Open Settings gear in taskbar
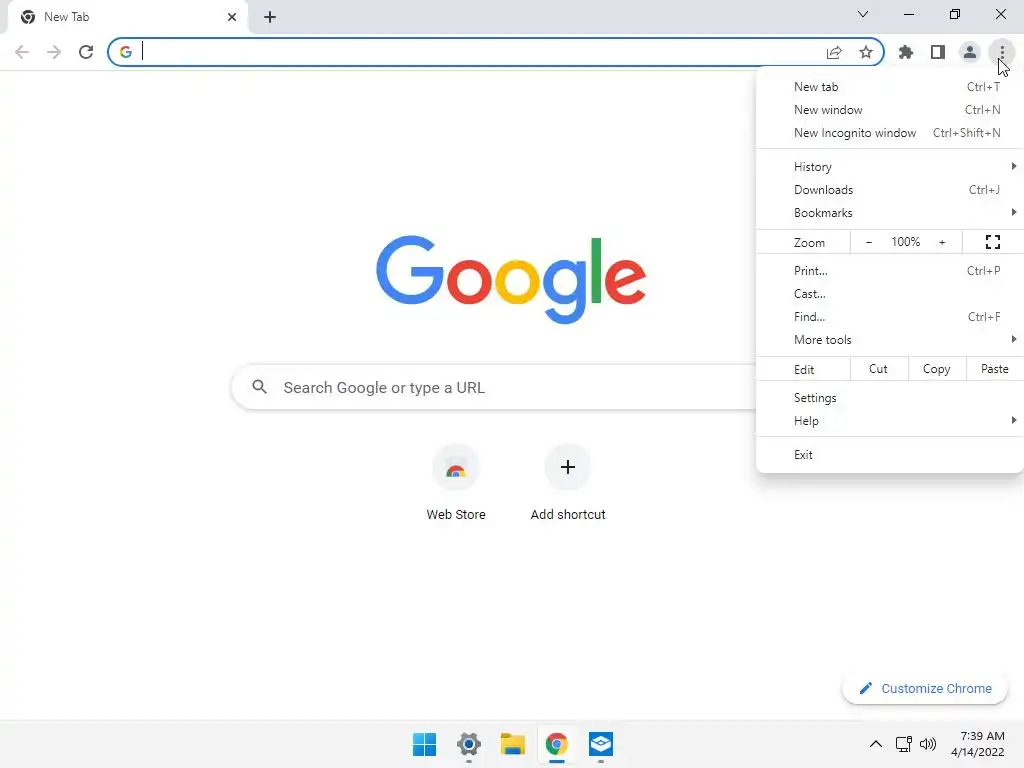 coord(468,744)
